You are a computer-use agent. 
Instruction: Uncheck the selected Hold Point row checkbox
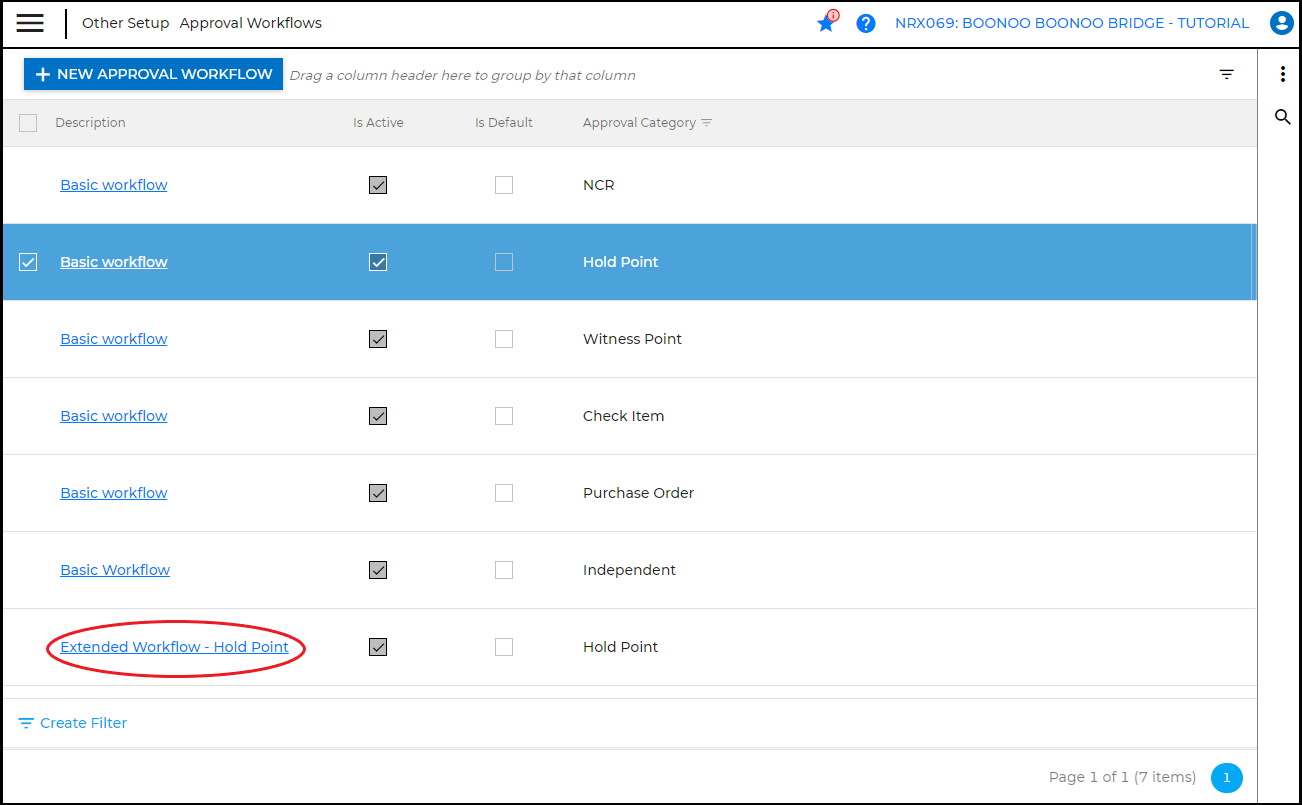point(28,262)
